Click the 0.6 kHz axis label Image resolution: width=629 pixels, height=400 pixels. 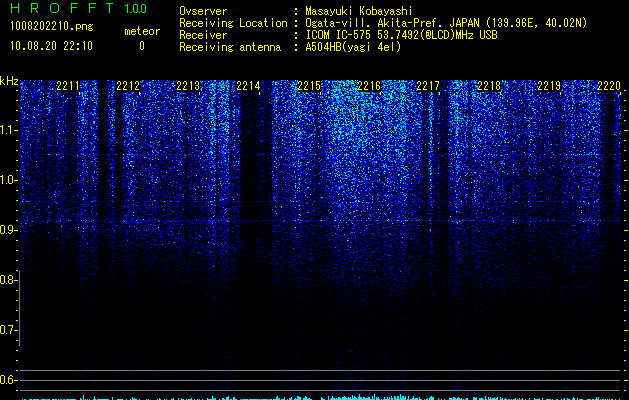tap(8, 380)
